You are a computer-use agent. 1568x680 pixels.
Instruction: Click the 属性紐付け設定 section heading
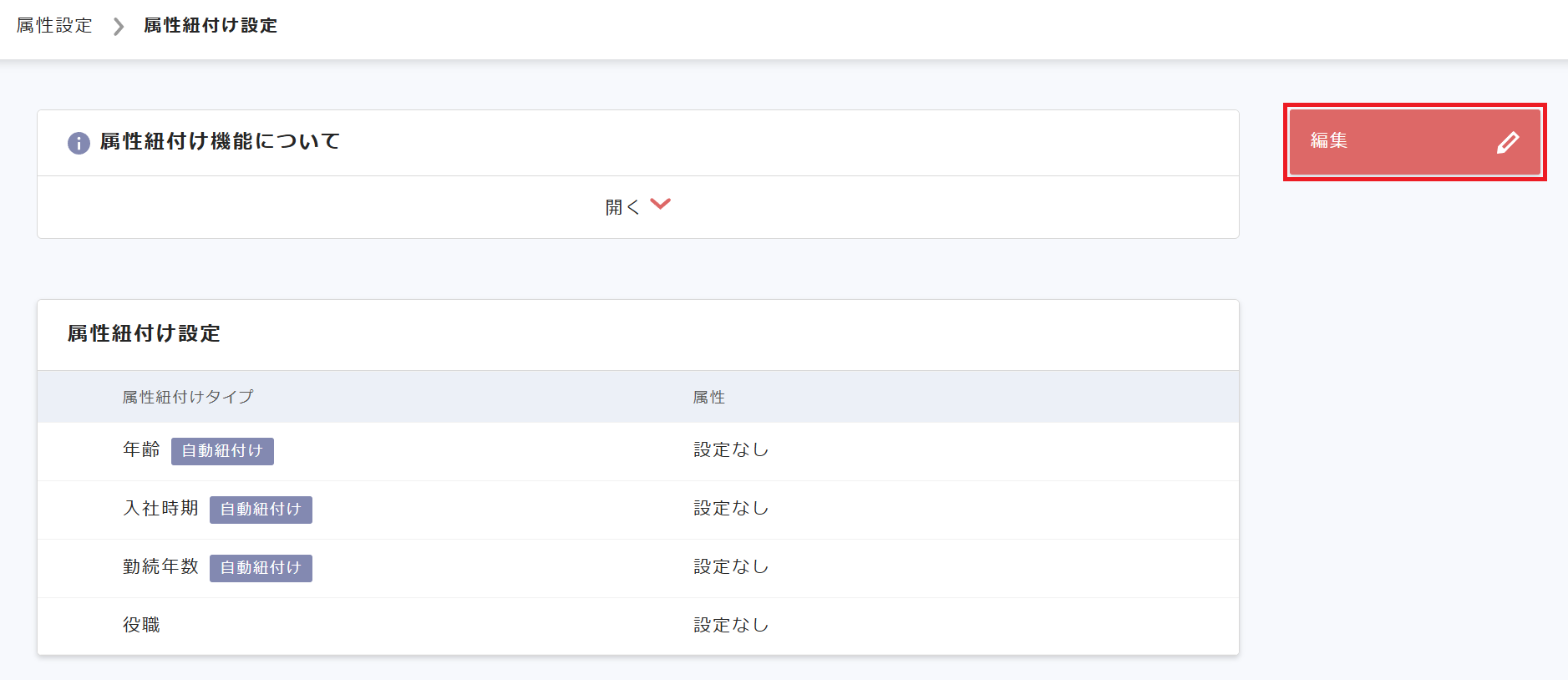(x=143, y=334)
